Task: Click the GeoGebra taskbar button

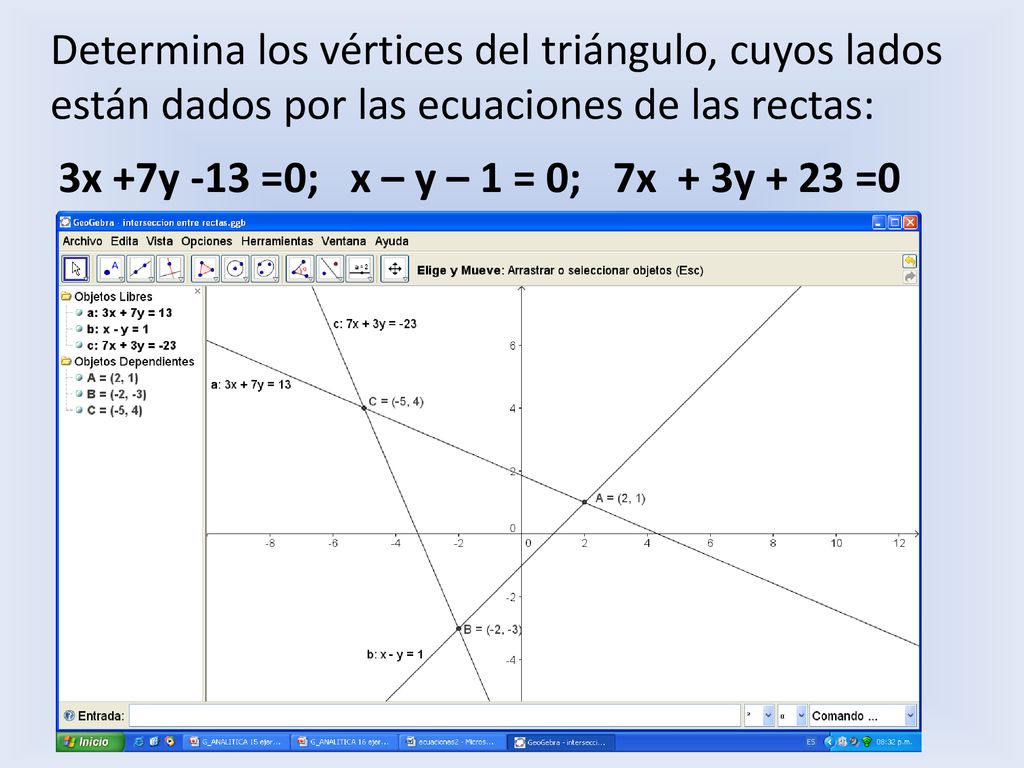Action: tap(562, 742)
